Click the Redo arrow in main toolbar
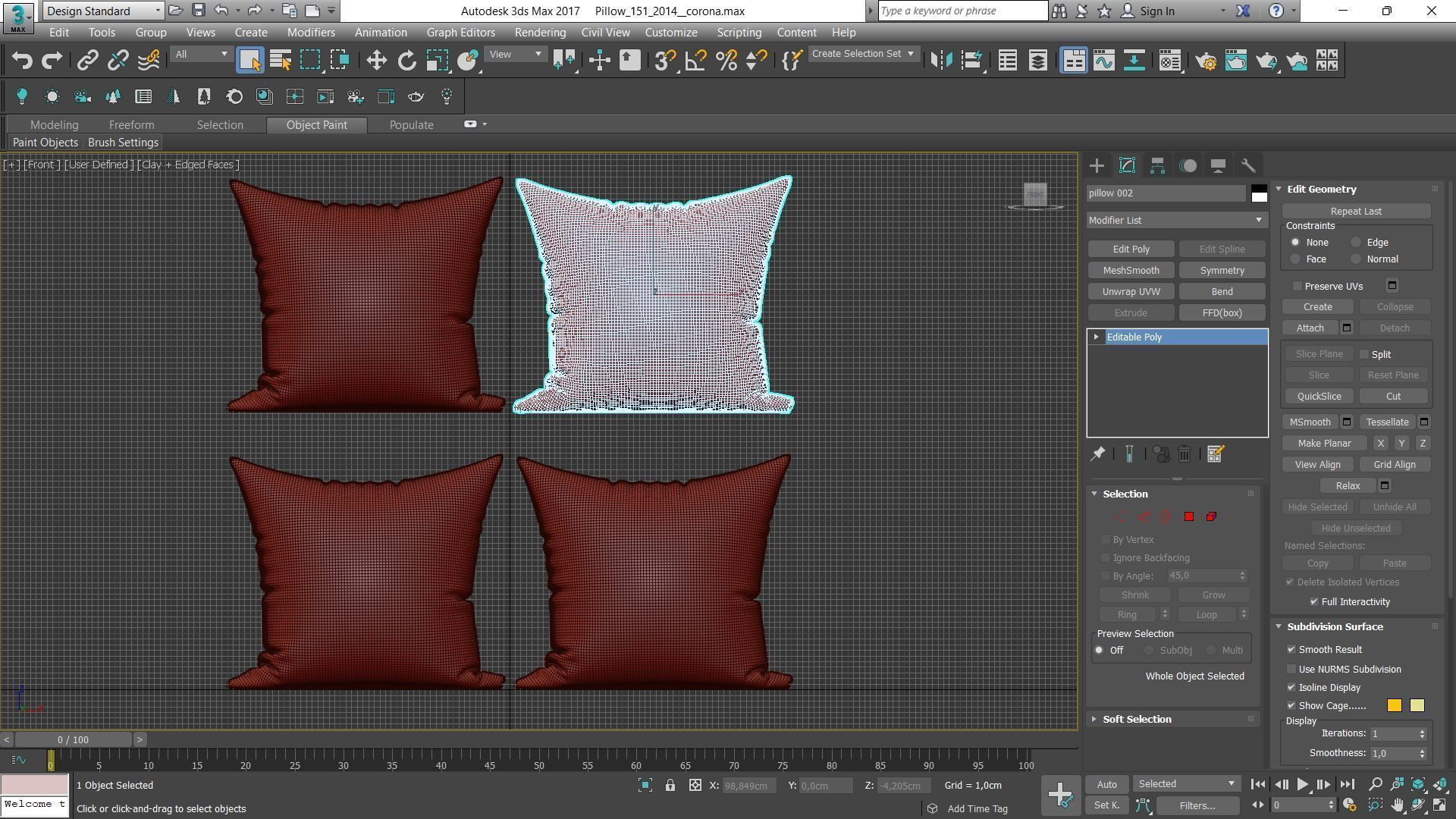The height and width of the screenshot is (819, 1456). pyautogui.click(x=52, y=61)
